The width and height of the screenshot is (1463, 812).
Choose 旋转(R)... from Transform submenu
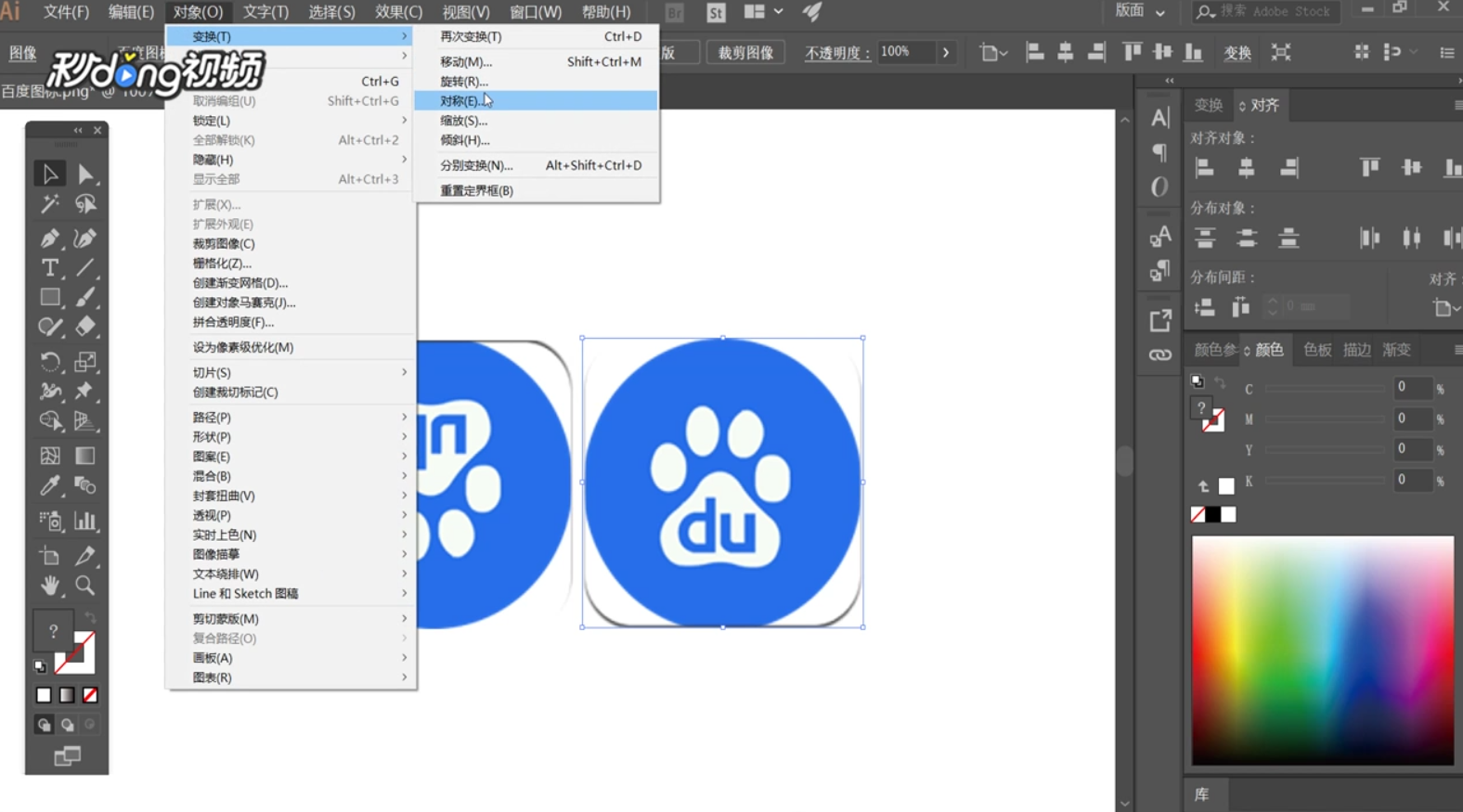[537, 82]
